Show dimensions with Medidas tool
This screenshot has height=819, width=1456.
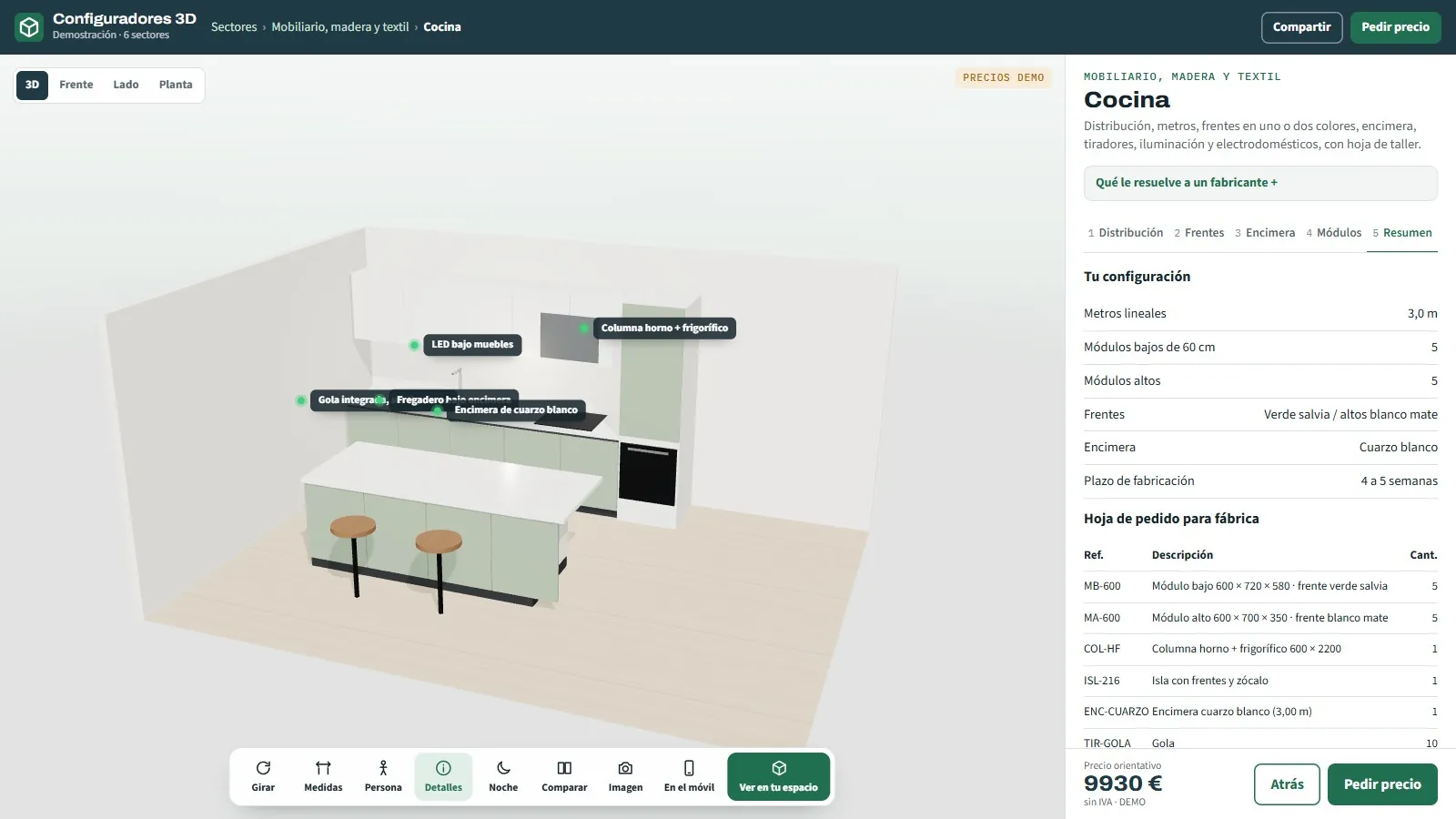(323, 776)
